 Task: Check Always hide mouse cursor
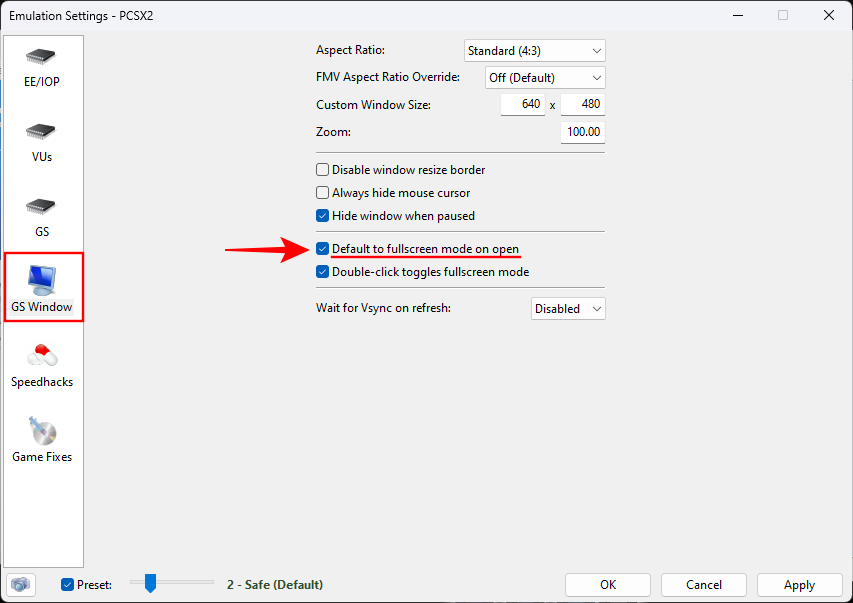(x=323, y=193)
